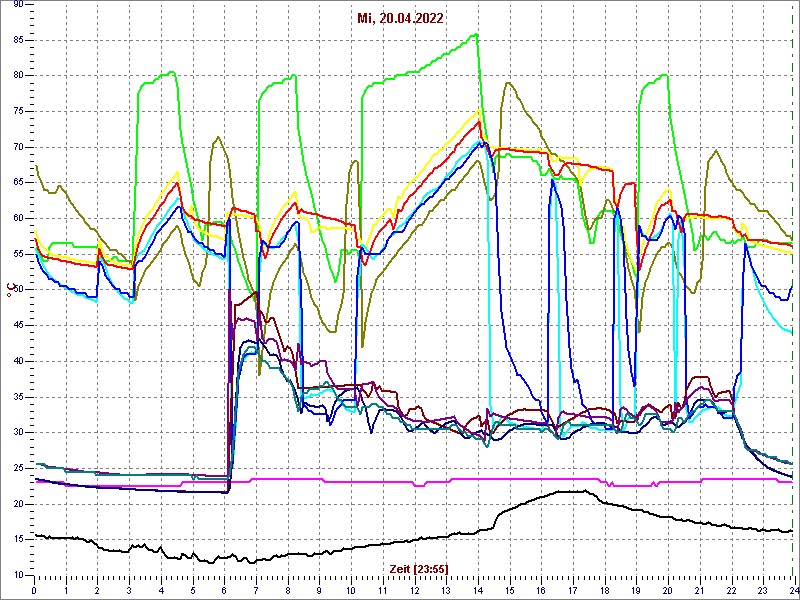Screen dimensions: 800x600
Task: Click hour label "16" on the time axis
Action: (x=540, y=591)
